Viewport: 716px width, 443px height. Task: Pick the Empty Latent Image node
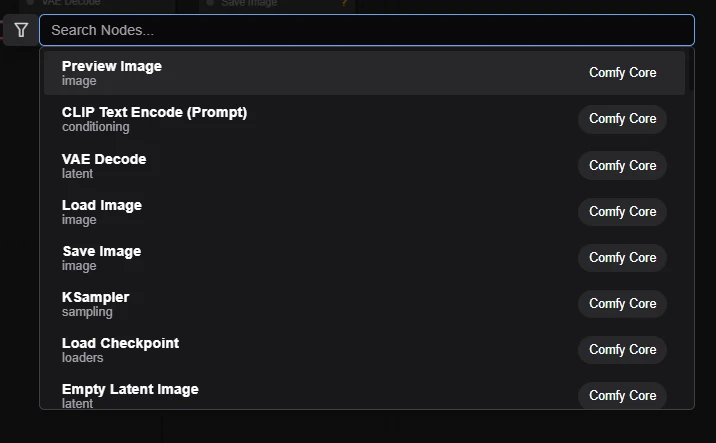click(x=130, y=395)
